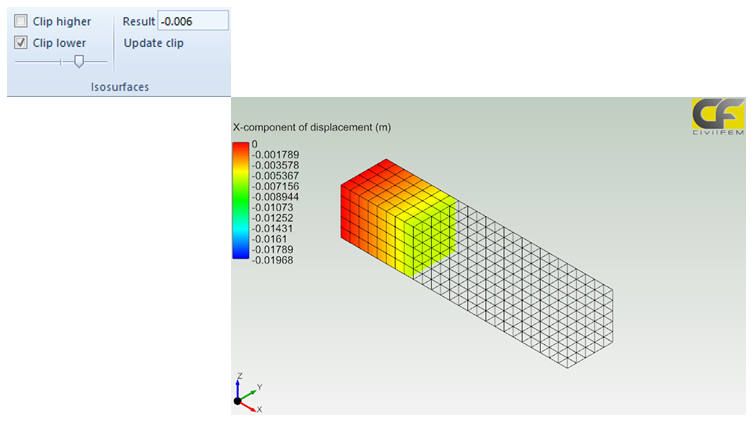Click the CivilFEM logo icon
This screenshot has width=753, height=425.
click(x=717, y=118)
